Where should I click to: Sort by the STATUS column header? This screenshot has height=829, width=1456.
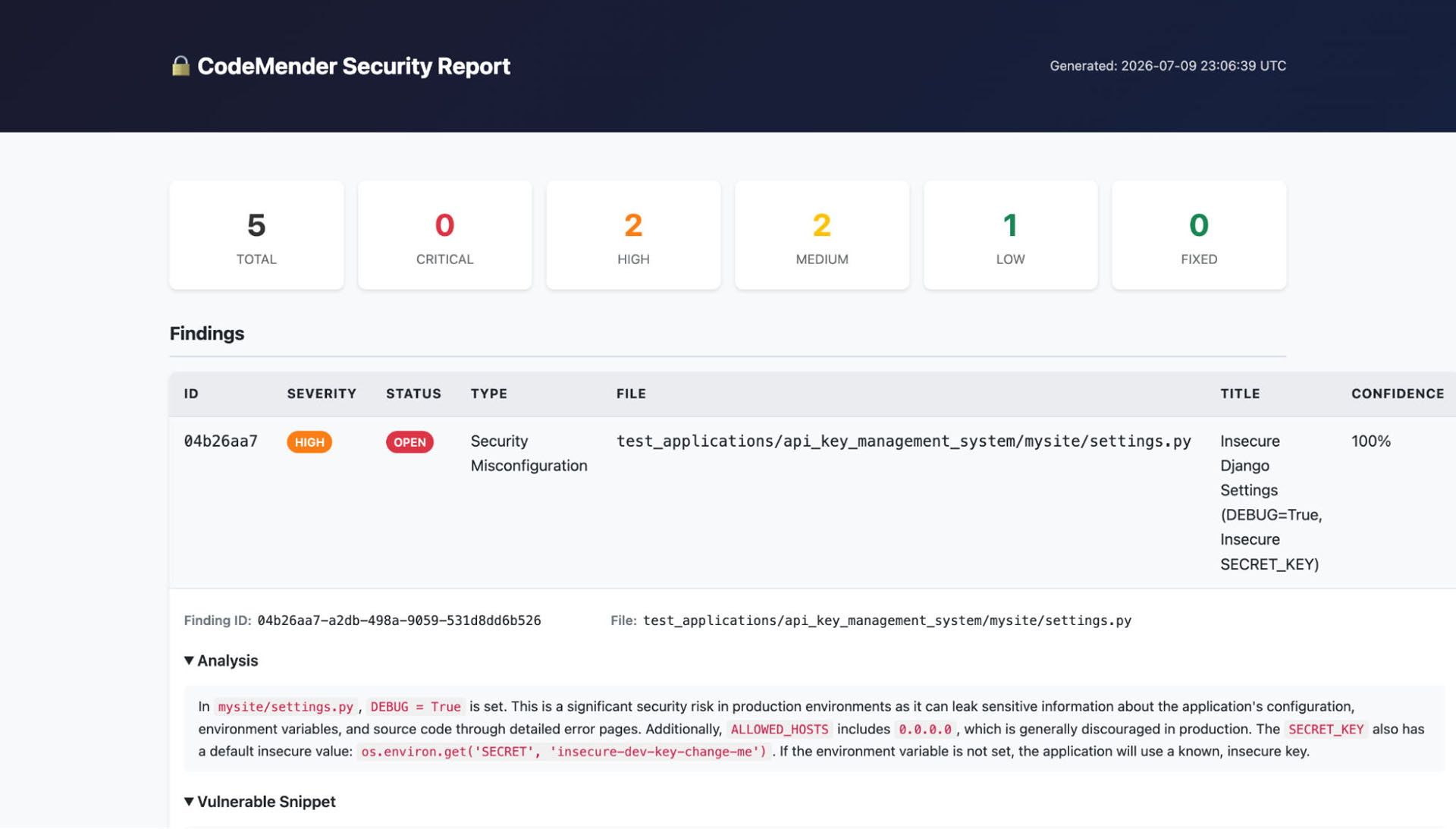click(x=413, y=394)
